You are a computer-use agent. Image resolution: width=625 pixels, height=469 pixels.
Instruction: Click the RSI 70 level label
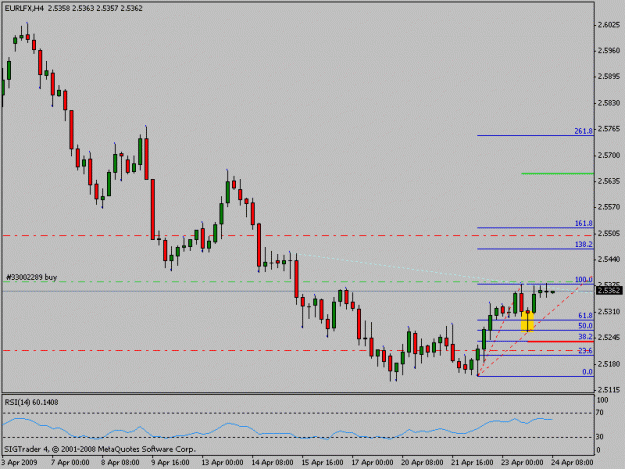pos(599,413)
